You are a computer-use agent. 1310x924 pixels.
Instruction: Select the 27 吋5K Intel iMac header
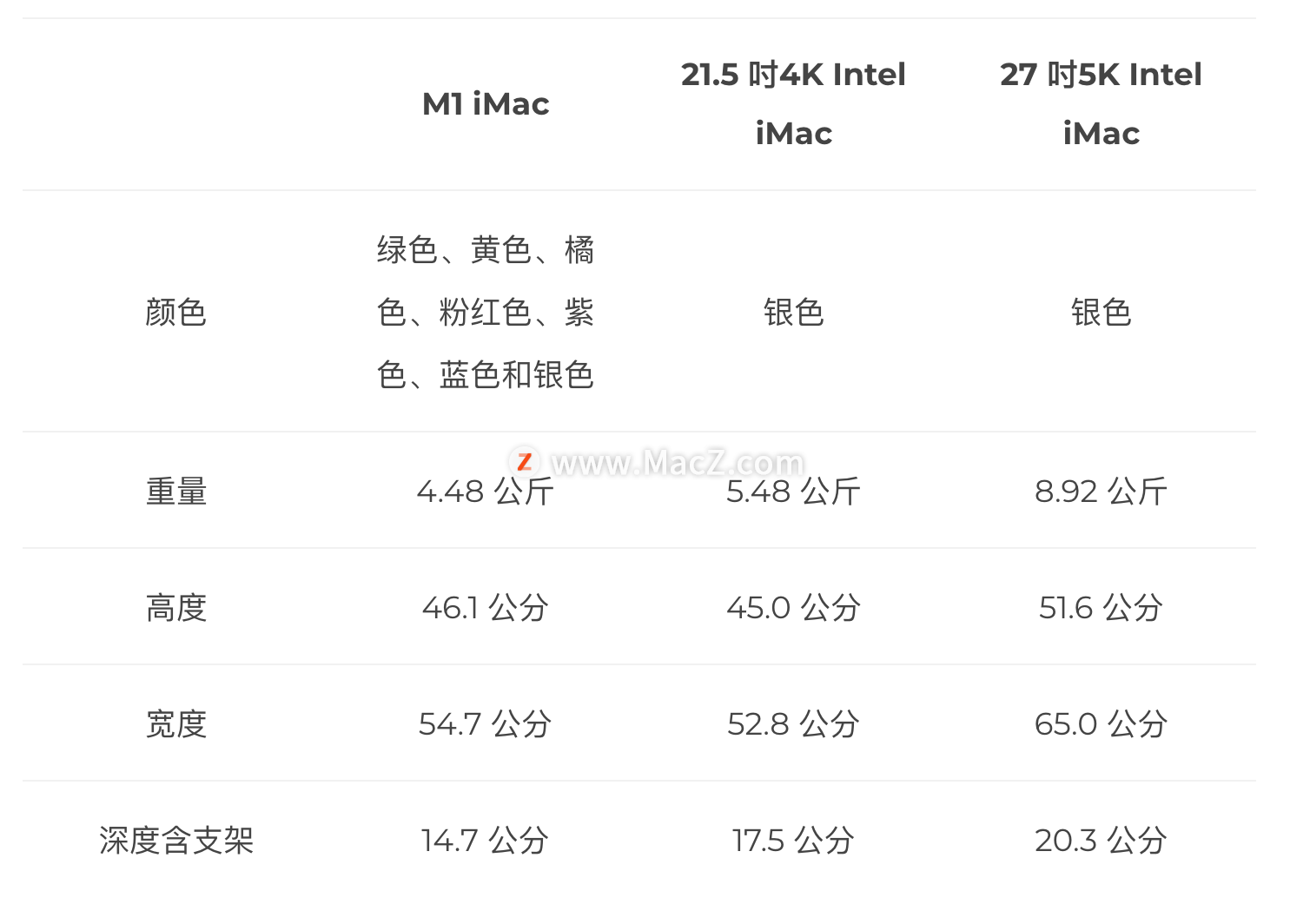pyautogui.click(x=1101, y=103)
